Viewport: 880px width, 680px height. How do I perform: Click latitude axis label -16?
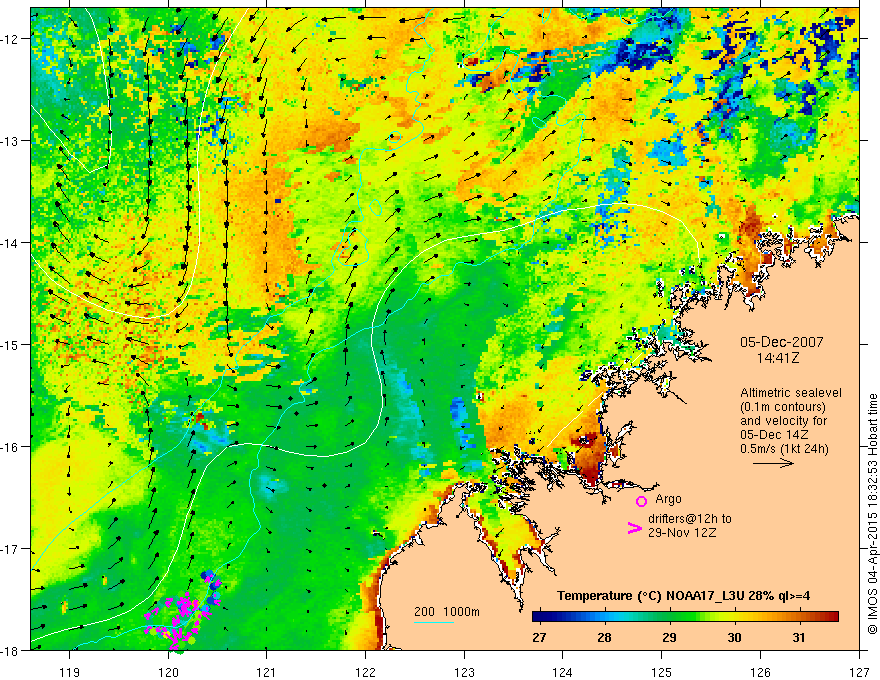click(11, 447)
